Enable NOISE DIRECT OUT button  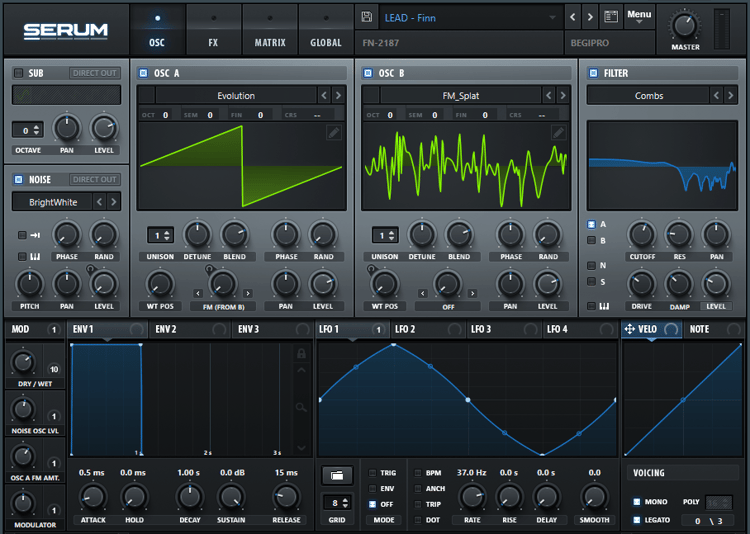95,179
